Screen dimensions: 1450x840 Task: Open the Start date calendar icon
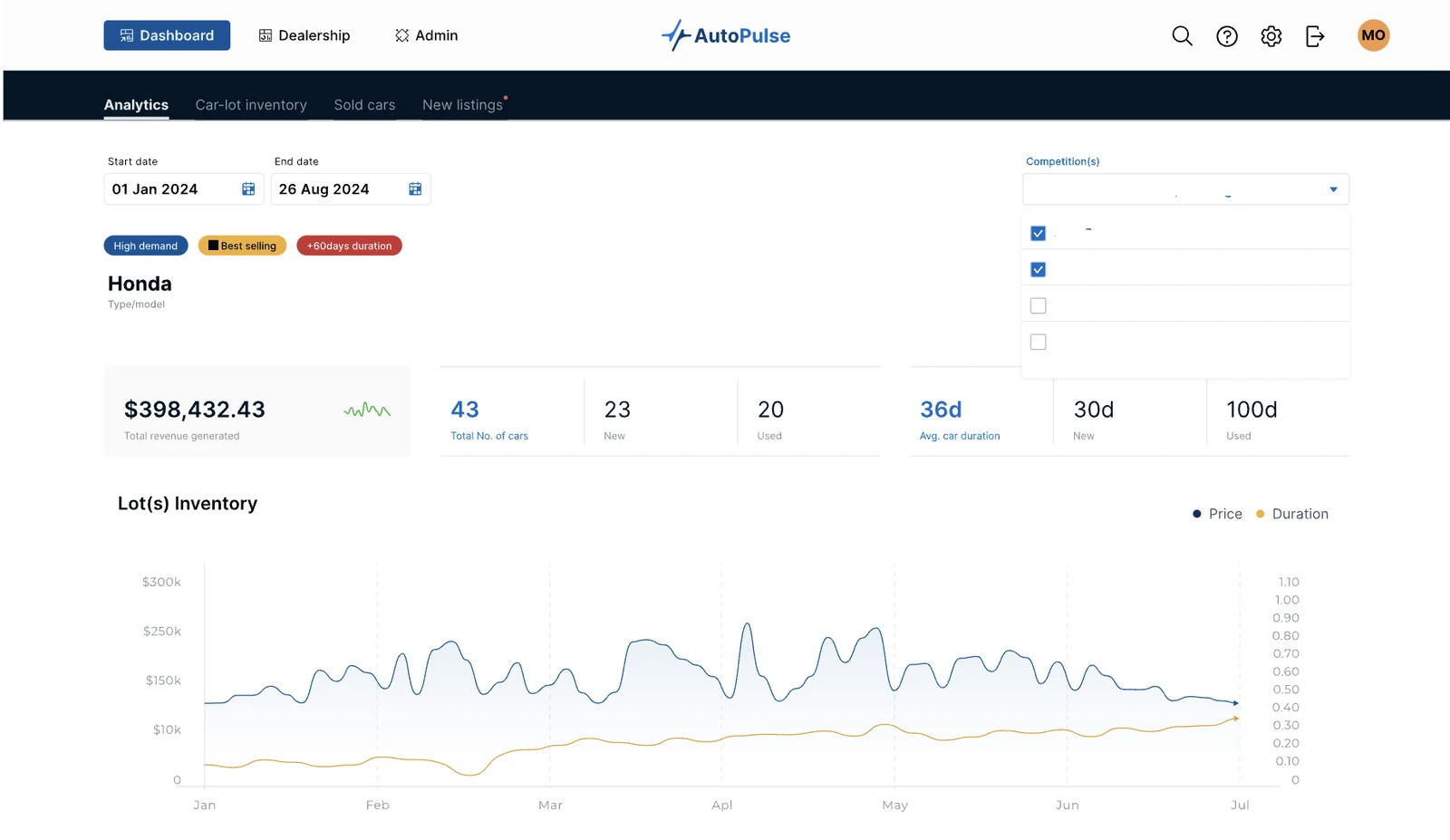click(x=248, y=188)
